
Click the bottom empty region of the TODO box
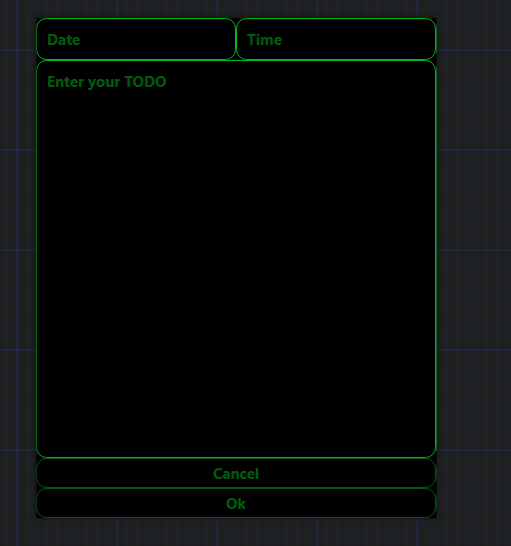click(236, 418)
